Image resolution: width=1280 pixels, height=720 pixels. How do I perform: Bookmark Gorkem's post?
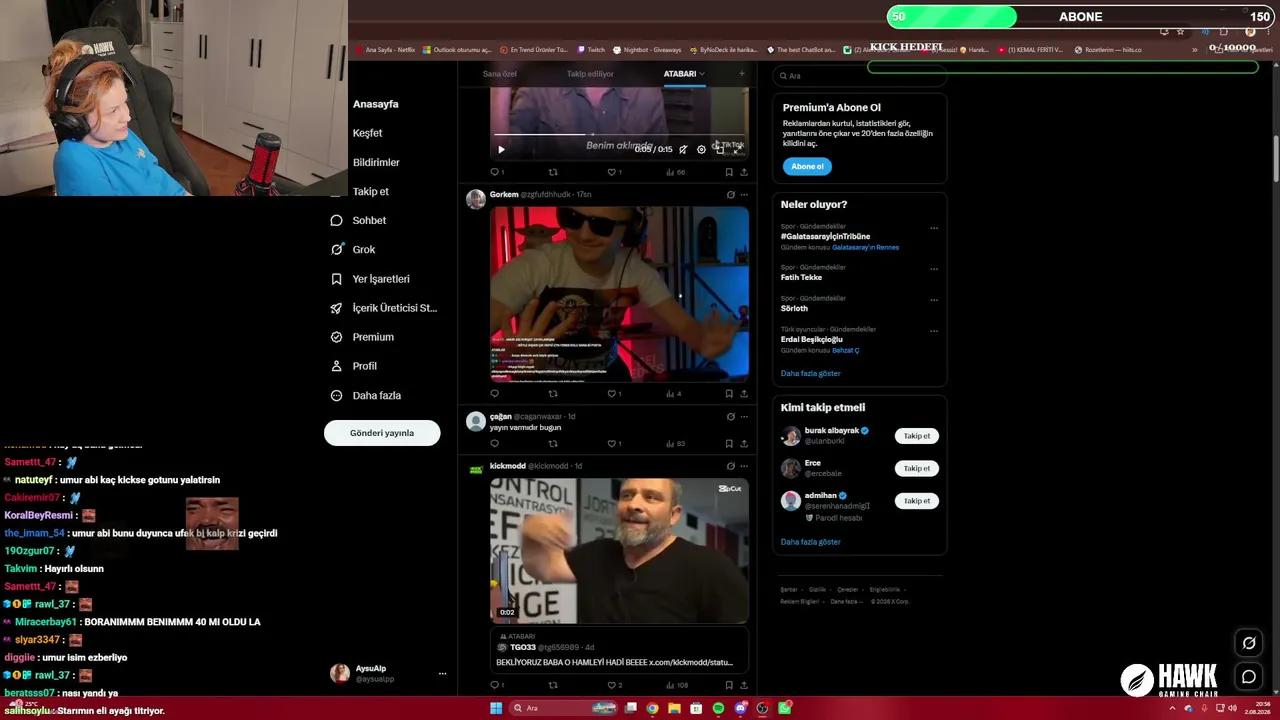coord(729,394)
